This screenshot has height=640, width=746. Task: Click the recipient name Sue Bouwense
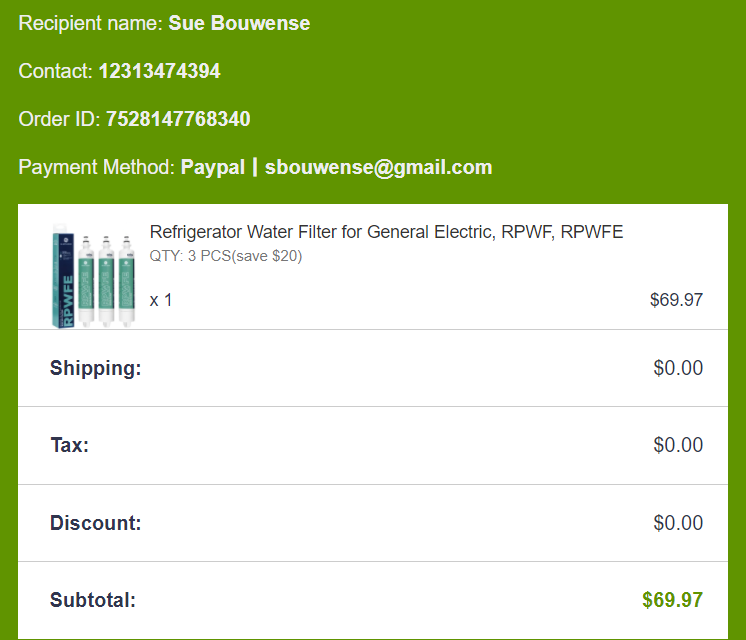point(239,23)
